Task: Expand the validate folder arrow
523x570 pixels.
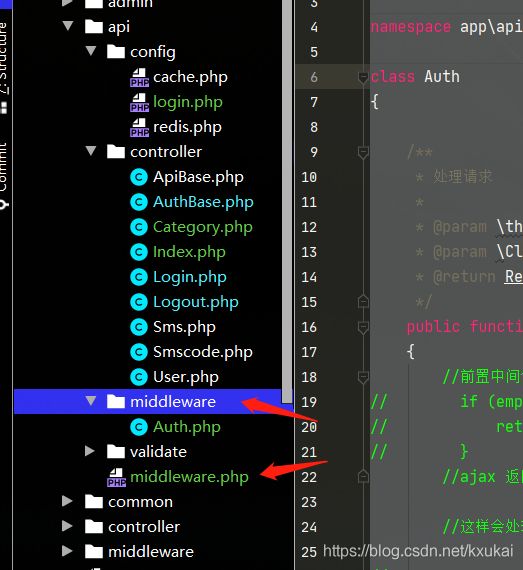Action: 90,451
